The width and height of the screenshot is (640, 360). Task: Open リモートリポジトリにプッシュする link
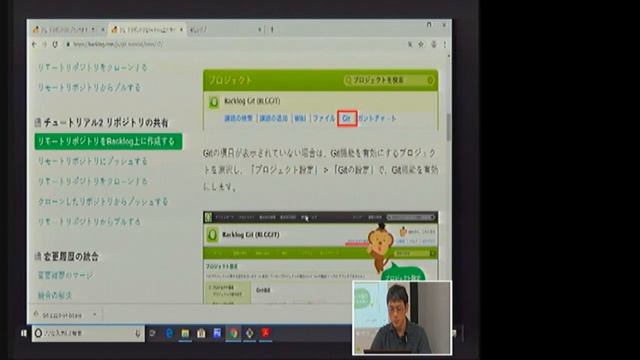click(92, 162)
